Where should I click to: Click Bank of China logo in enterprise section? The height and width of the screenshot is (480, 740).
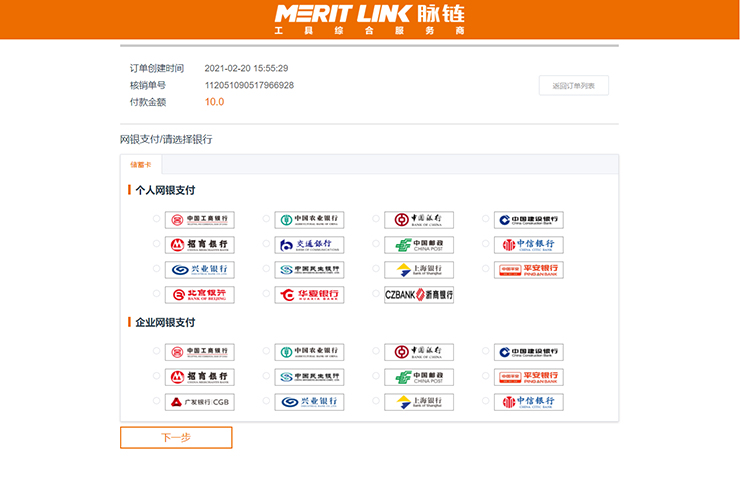pyautogui.click(x=419, y=352)
